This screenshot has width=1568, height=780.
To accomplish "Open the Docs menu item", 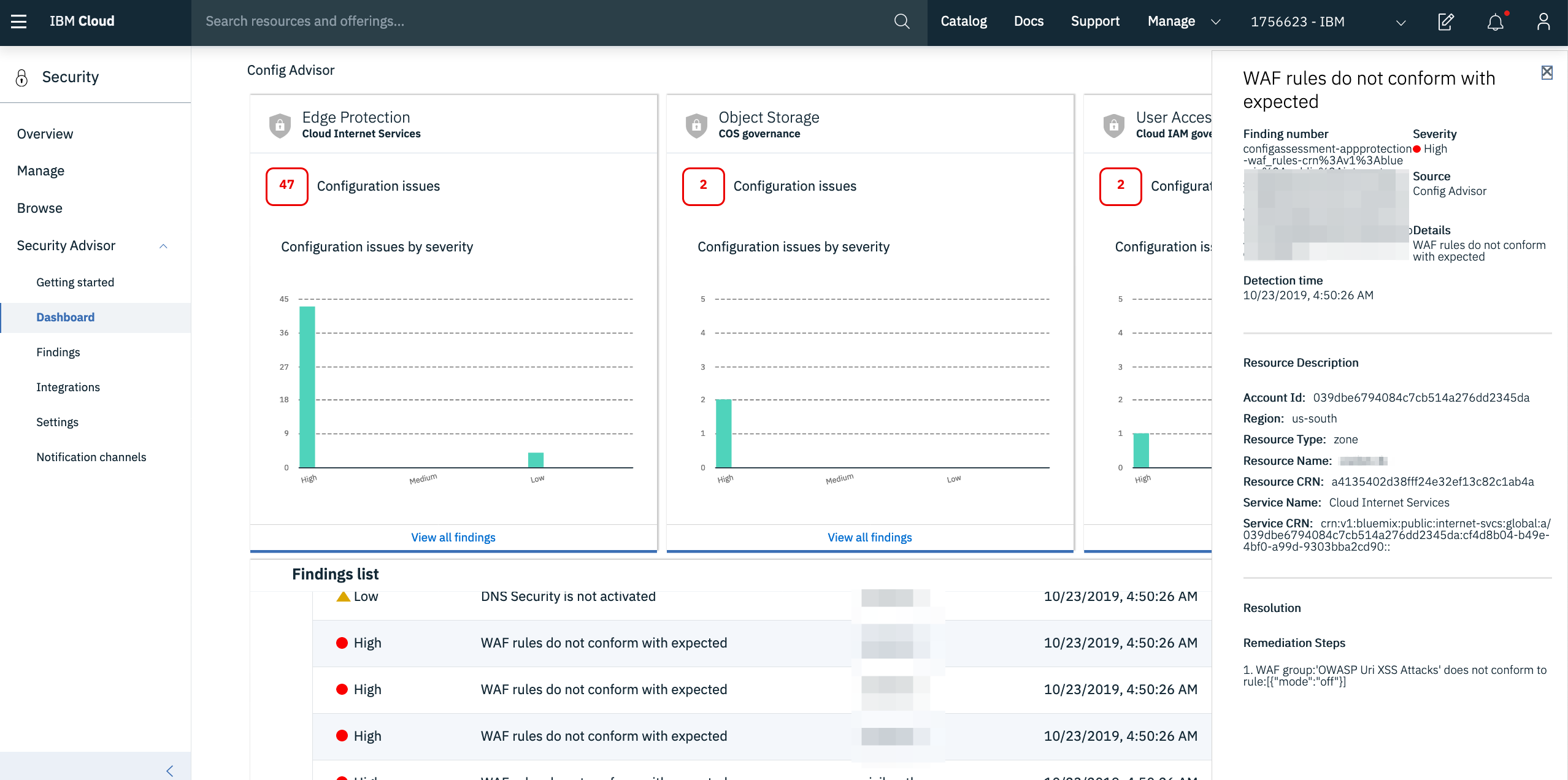I will [x=1028, y=21].
